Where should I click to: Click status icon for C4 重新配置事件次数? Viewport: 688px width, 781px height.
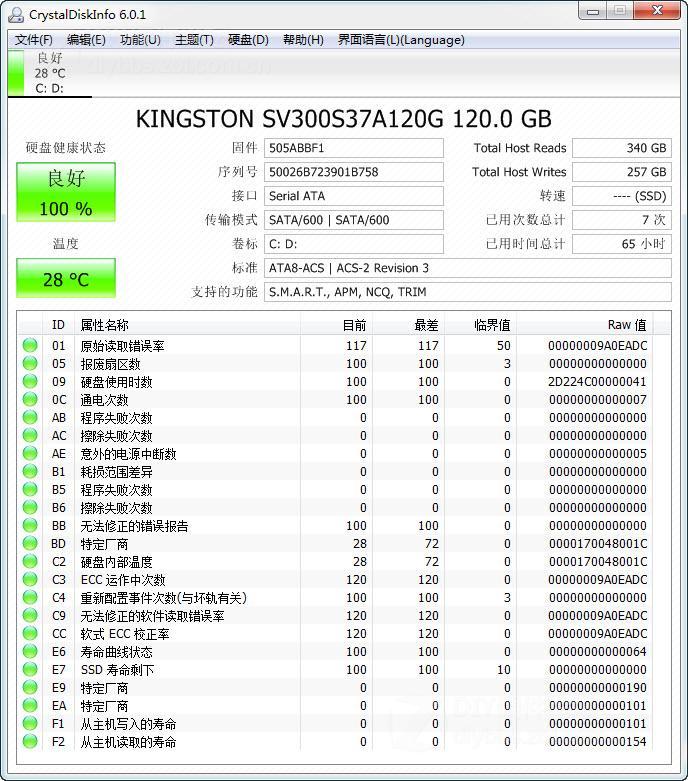click(x=30, y=597)
